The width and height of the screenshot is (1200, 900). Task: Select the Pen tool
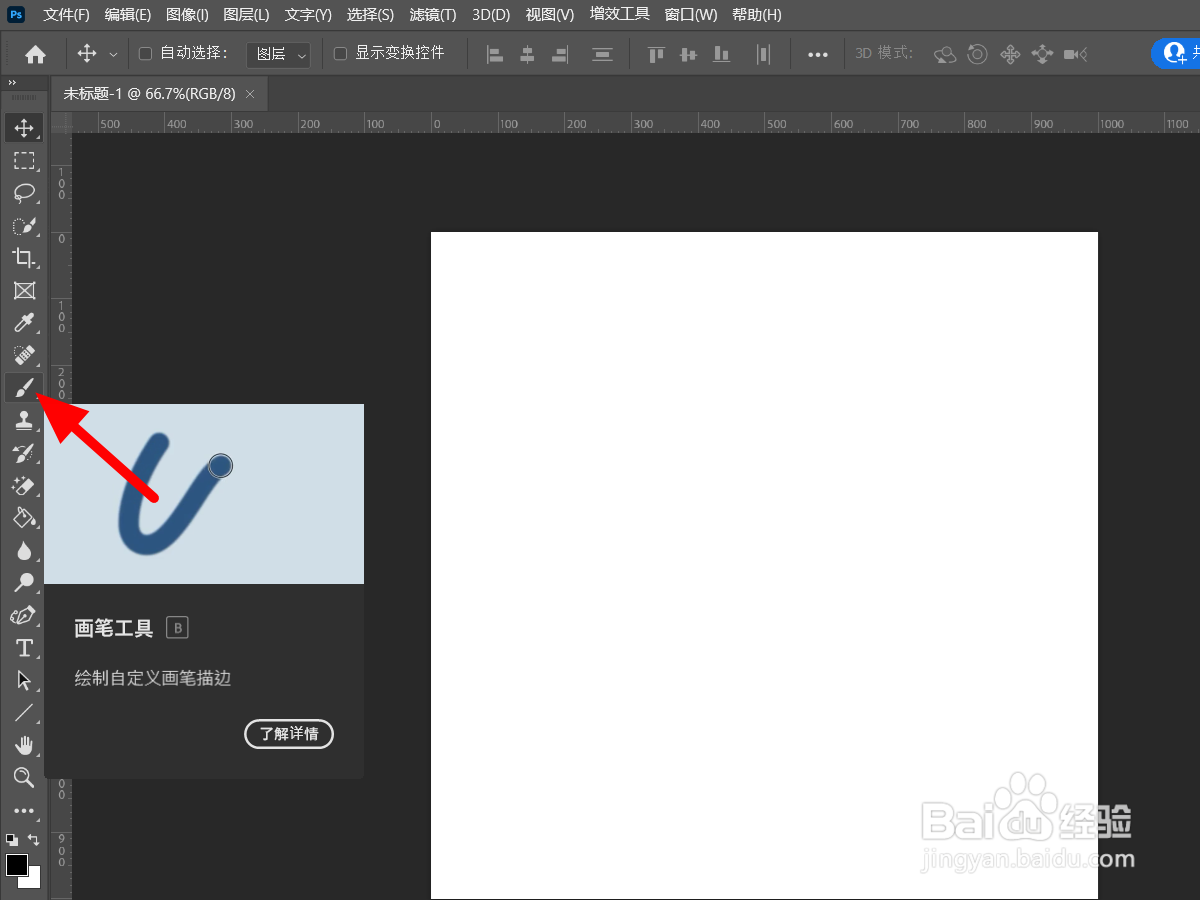pyautogui.click(x=24, y=615)
